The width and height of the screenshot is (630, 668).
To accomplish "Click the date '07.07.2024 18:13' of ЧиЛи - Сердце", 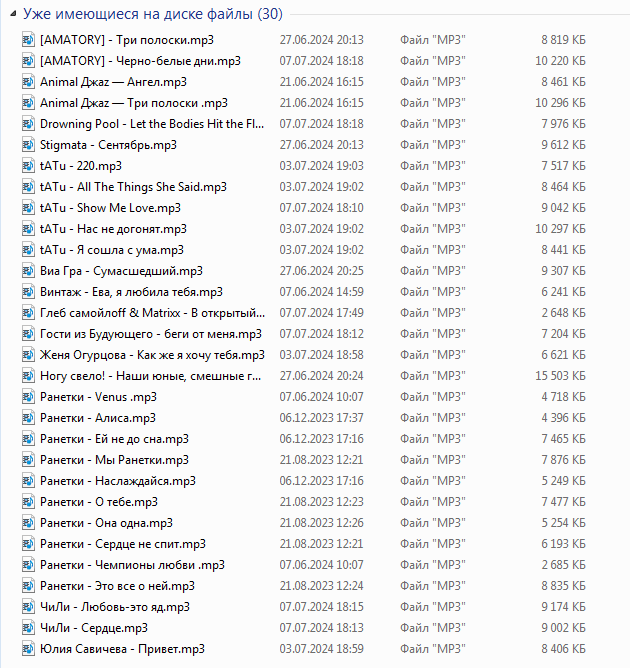I will [x=322, y=628].
